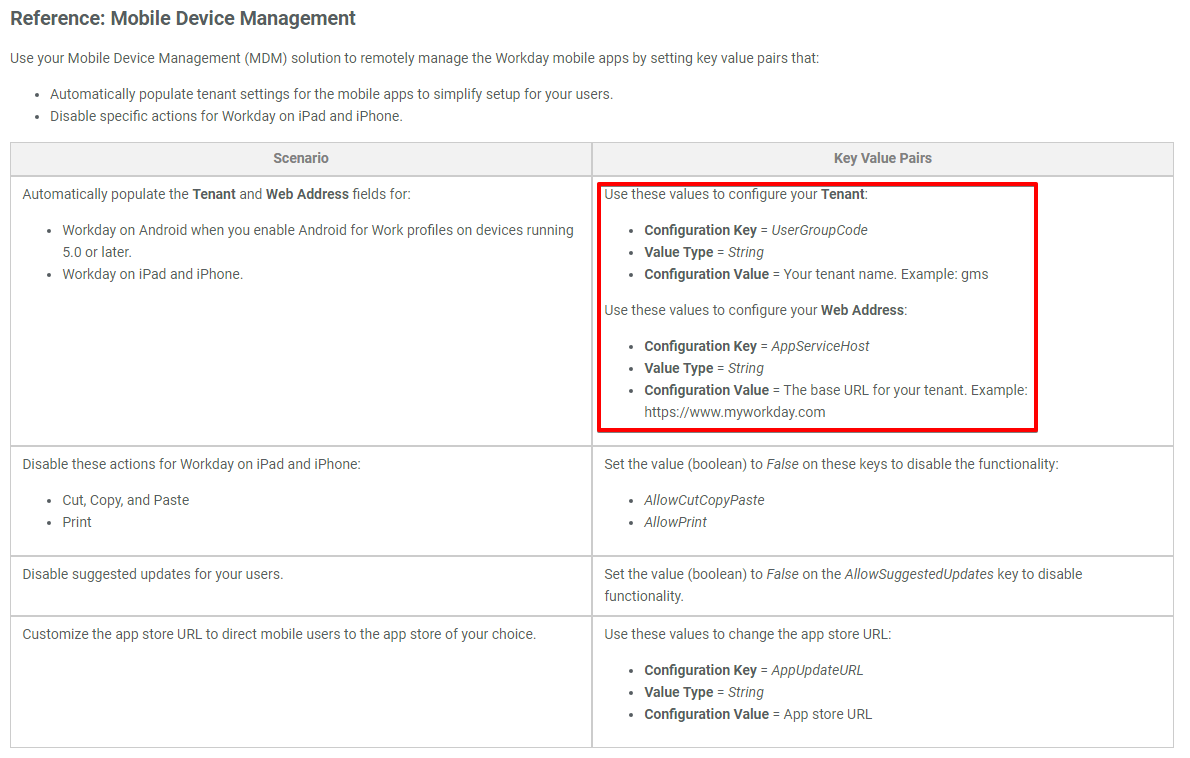Click 'Workday on iPad and iPhone.' bullet
1190x758 pixels.
[153, 275]
